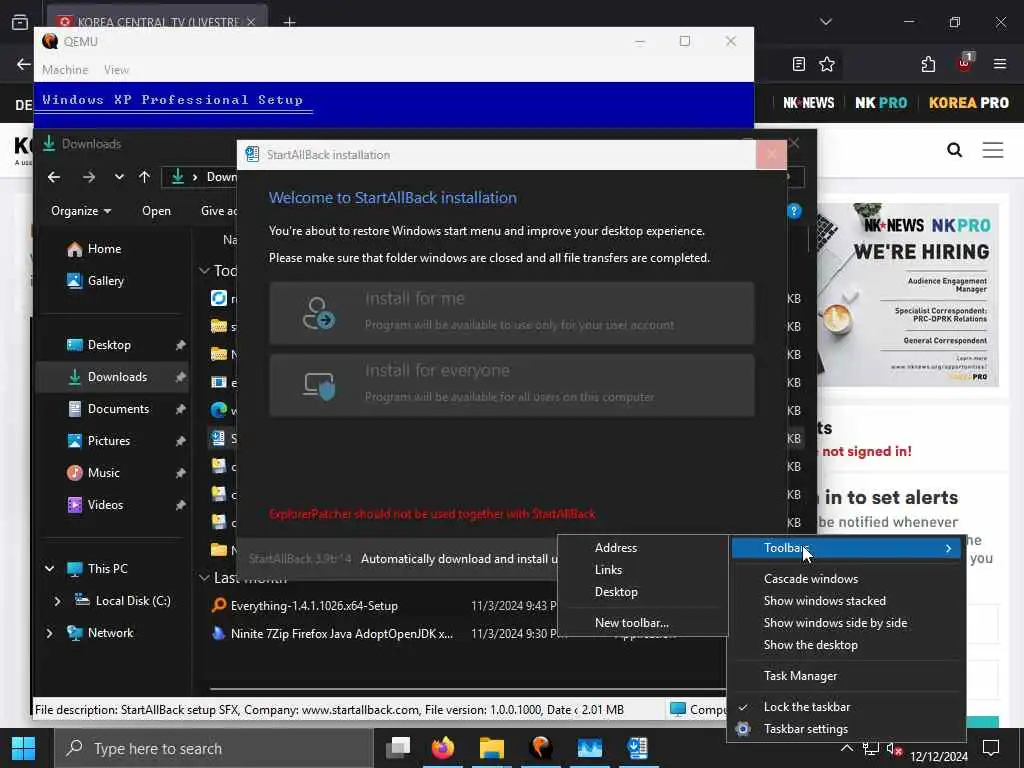Click Explorer forward arrow in Downloads
This screenshot has height=768, width=1024.
(89, 177)
